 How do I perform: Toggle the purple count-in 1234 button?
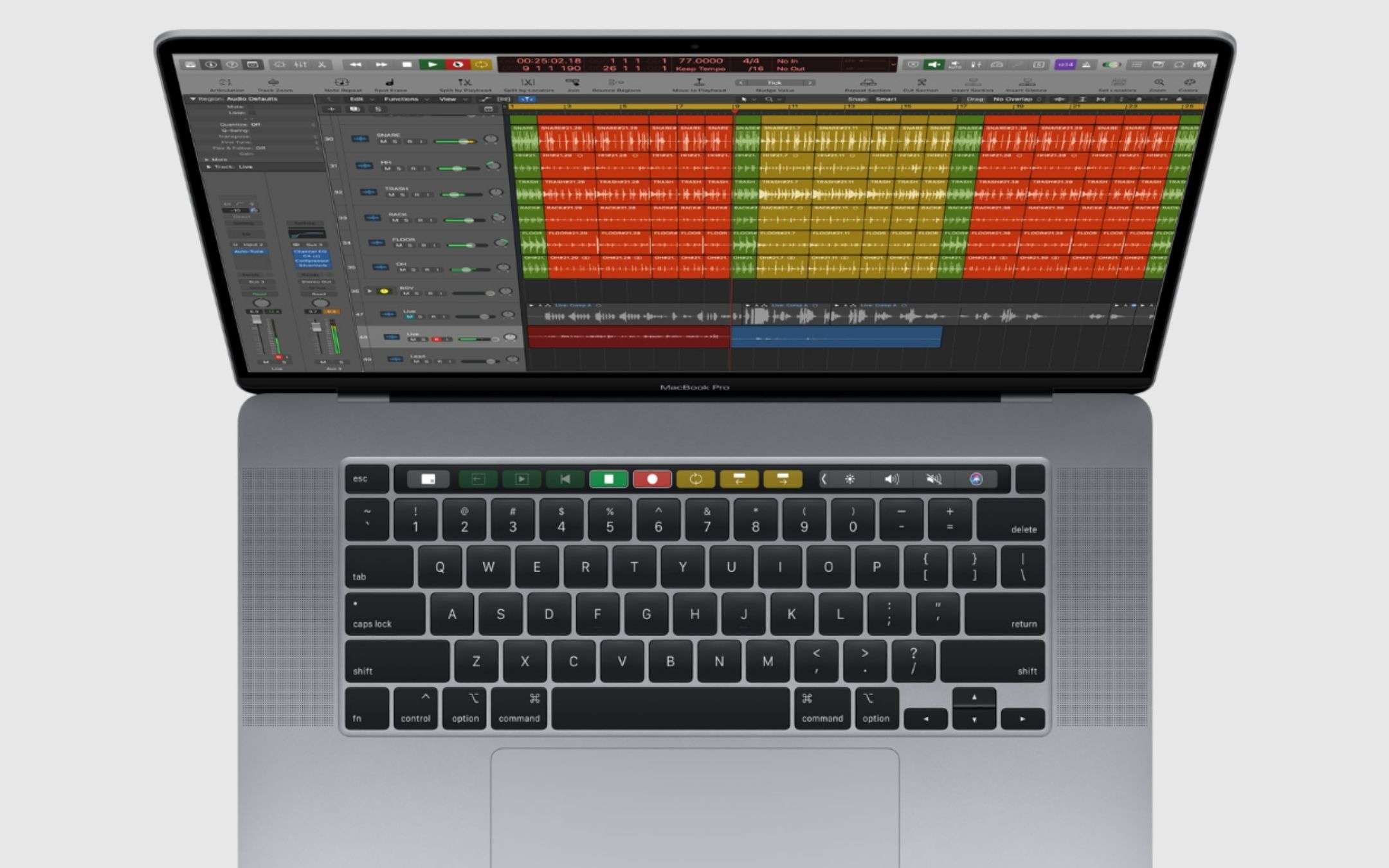(x=1065, y=64)
